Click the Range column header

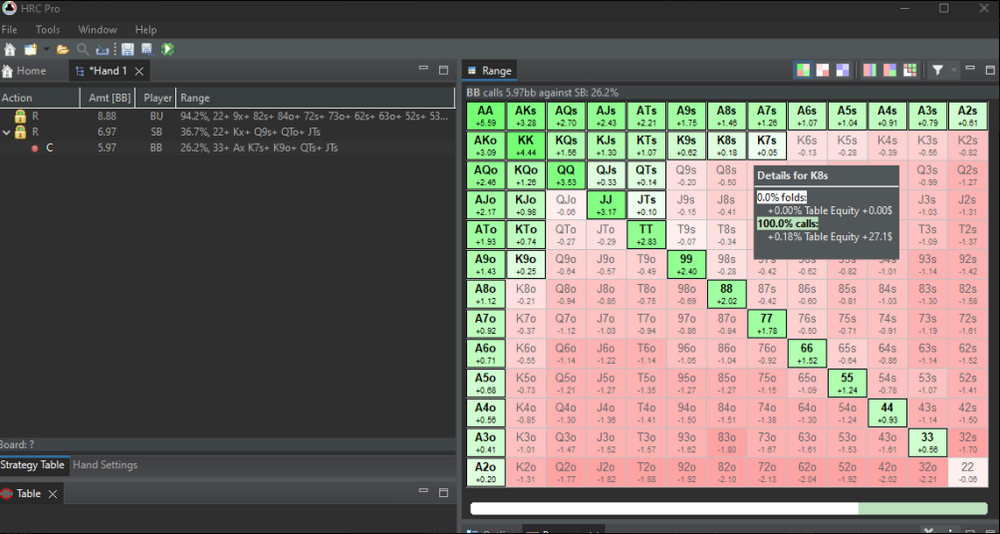click(x=315, y=98)
